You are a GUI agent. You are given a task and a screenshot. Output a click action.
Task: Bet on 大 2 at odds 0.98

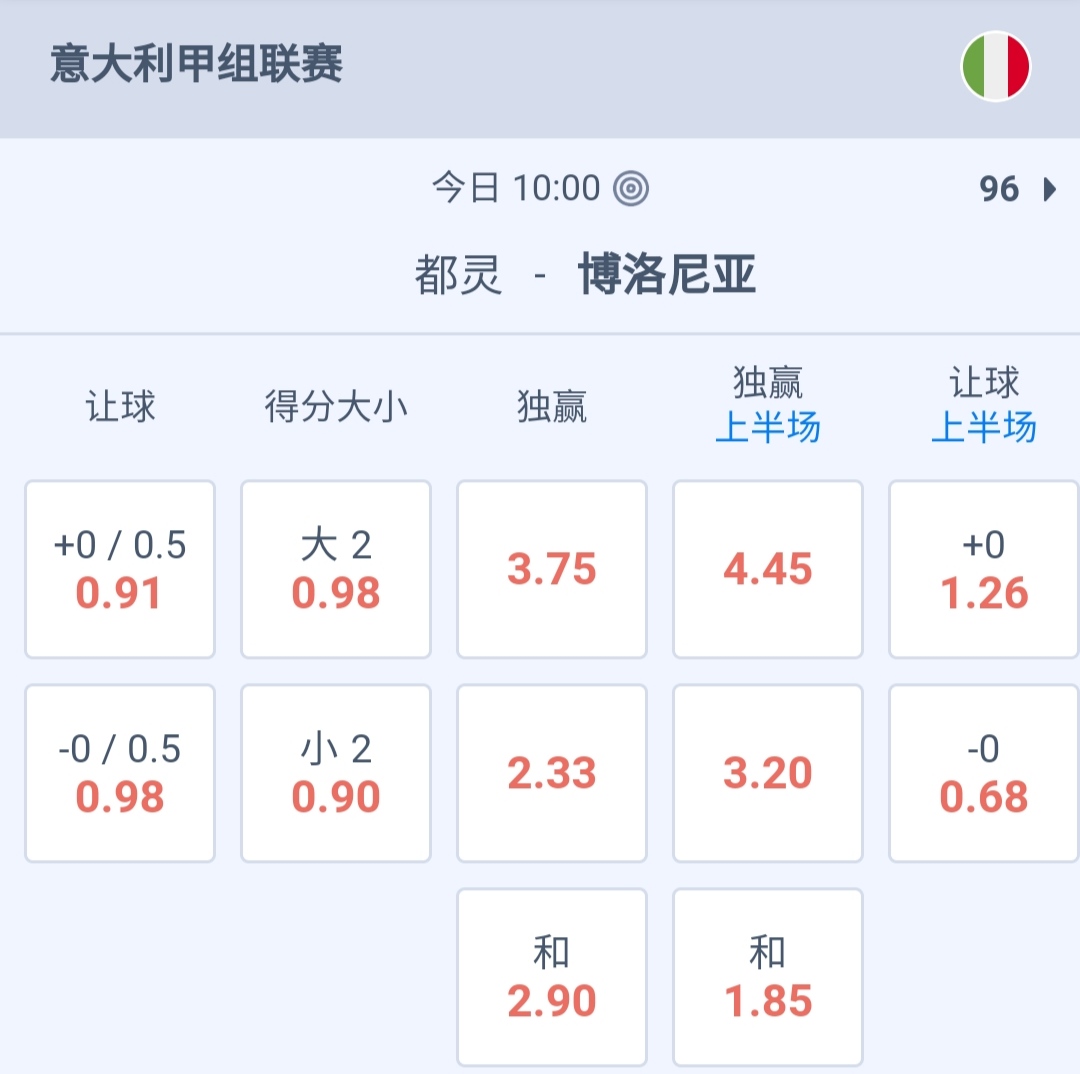[x=336, y=569]
